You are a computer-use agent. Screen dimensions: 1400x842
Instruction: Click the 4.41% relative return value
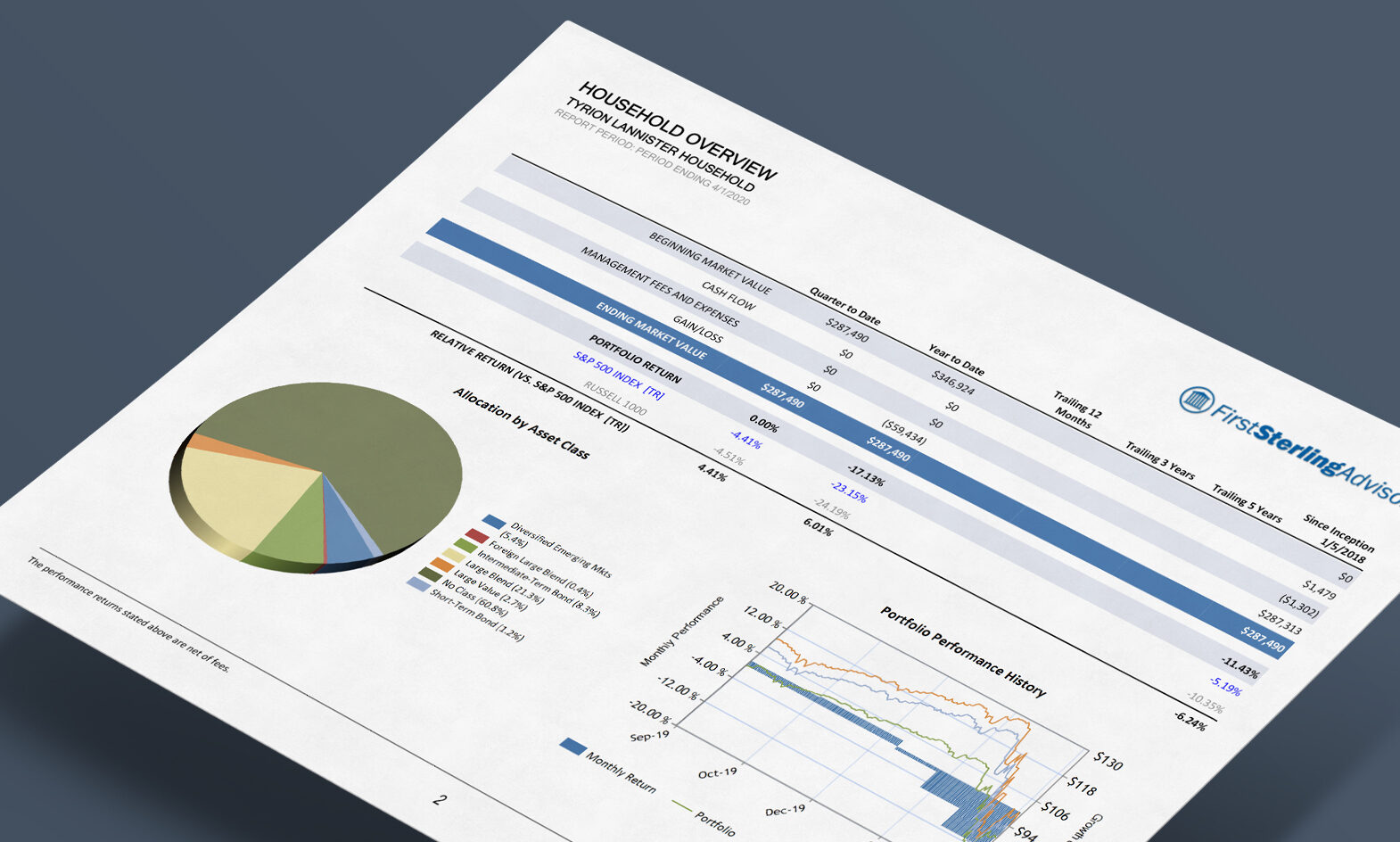(x=712, y=472)
